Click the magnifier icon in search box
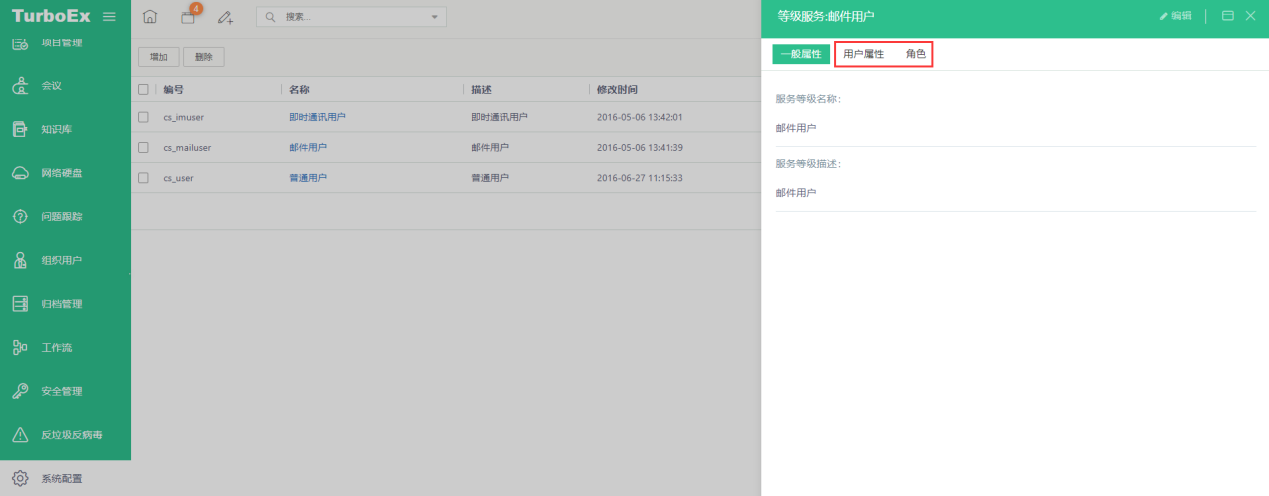This screenshot has width=1269, height=496. [271, 17]
